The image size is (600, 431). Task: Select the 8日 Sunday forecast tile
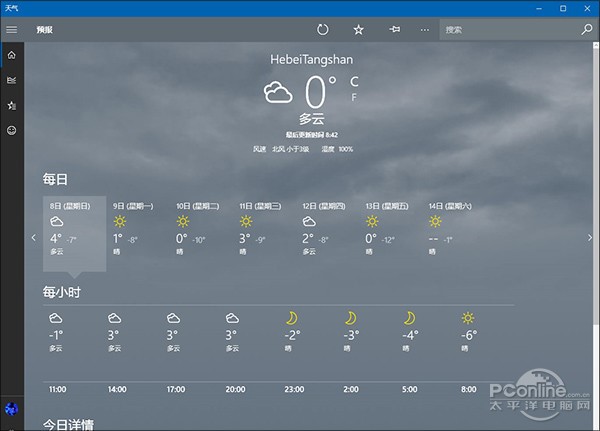tap(75, 234)
